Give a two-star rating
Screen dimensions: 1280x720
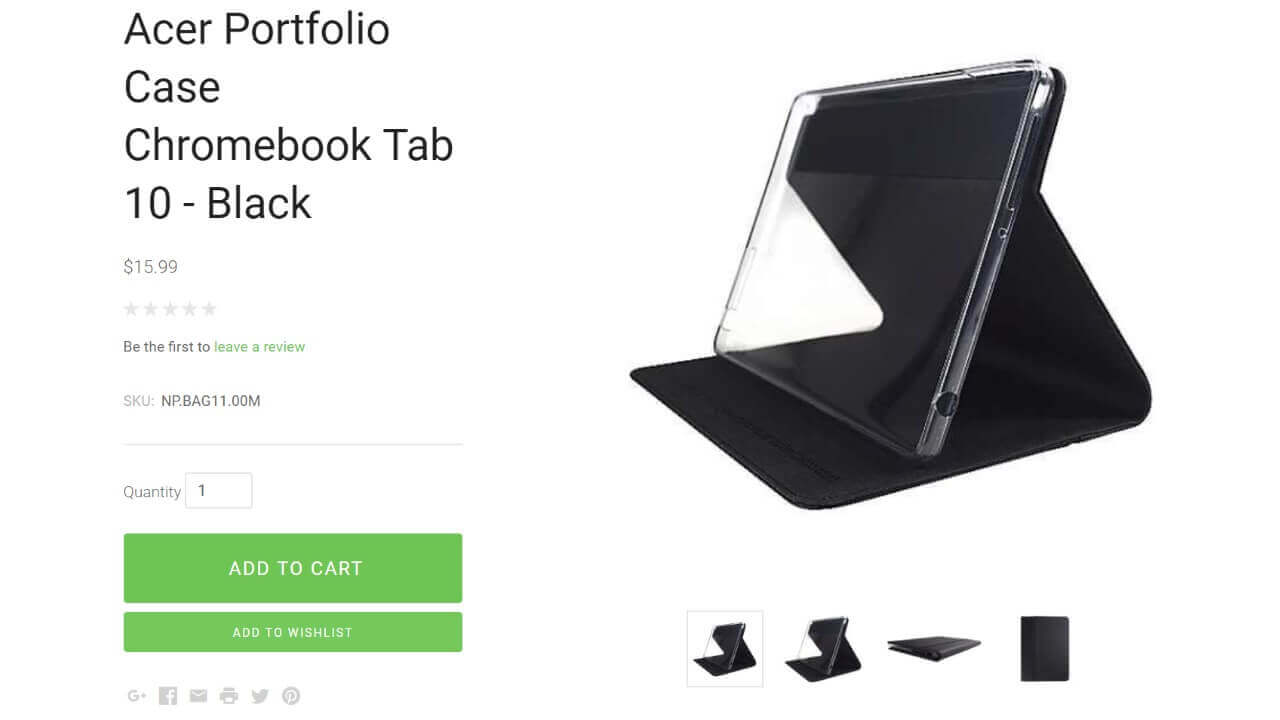point(151,309)
